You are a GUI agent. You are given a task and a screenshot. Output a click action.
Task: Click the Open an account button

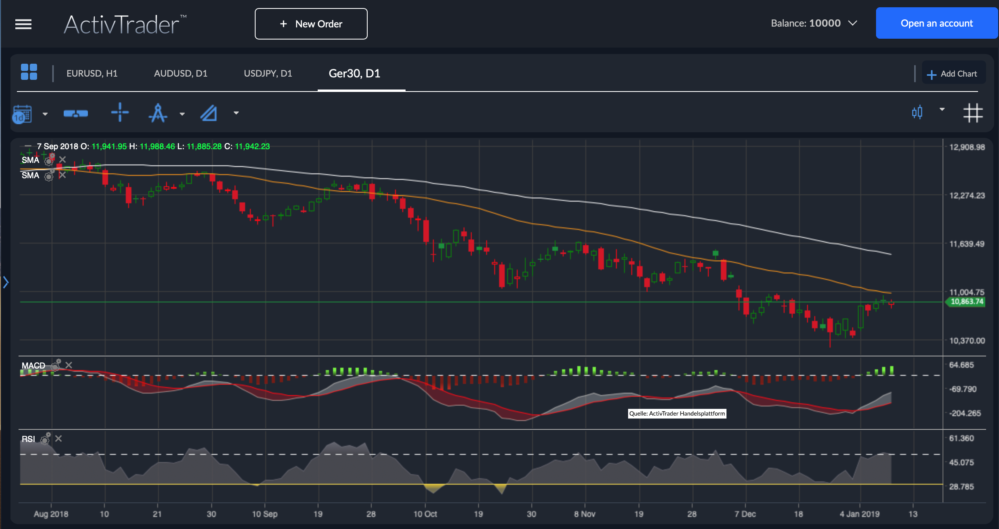click(937, 24)
